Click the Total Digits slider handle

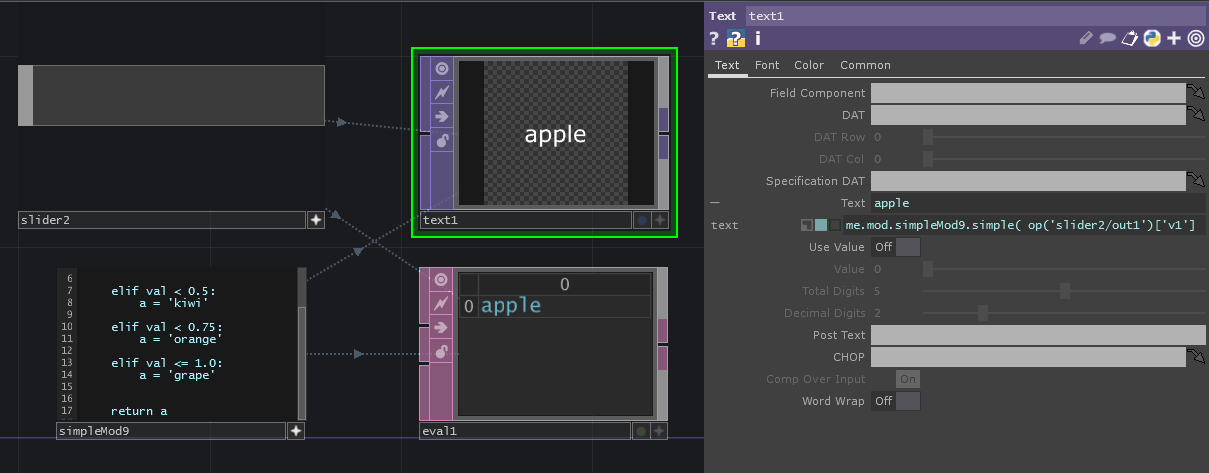tap(1065, 291)
